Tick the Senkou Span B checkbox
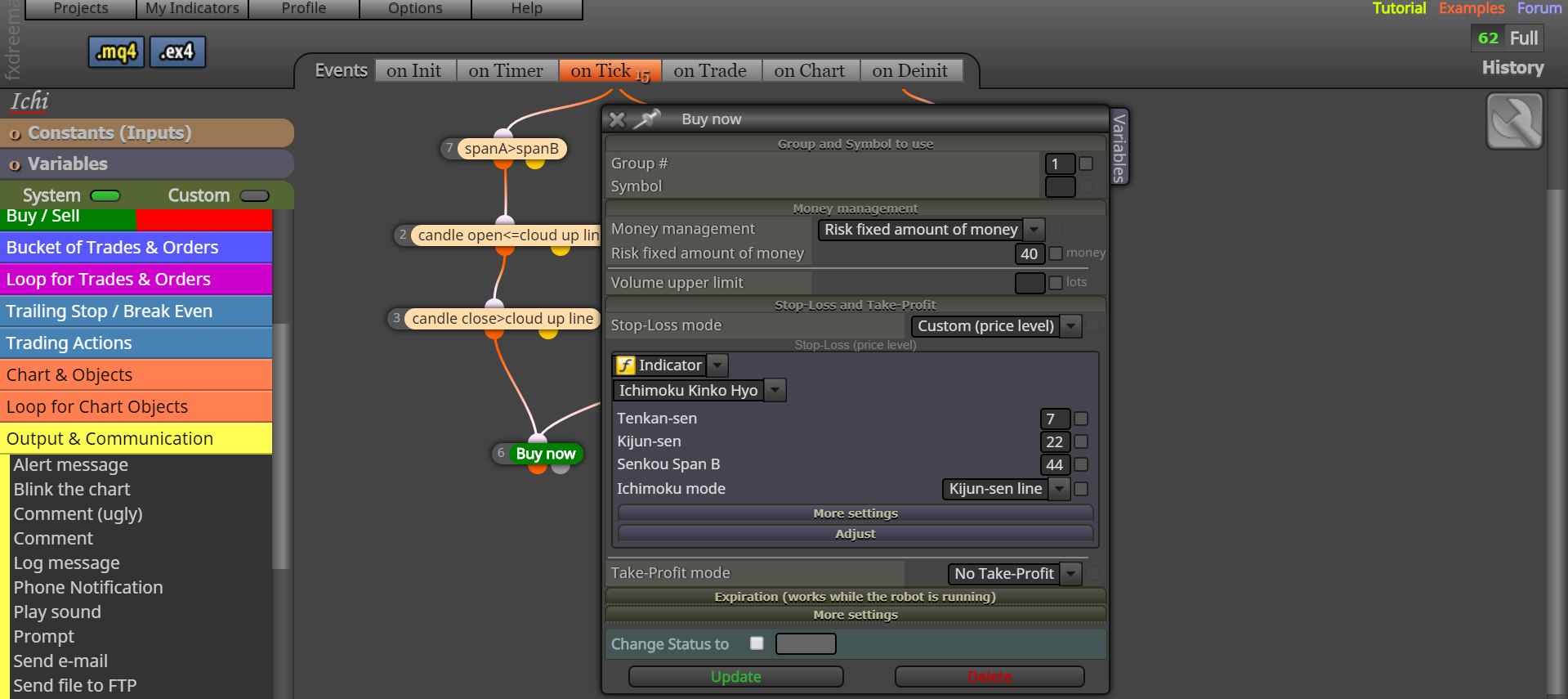Image resolution: width=1568 pixels, height=699 pixels. [x=1081, y=464]
